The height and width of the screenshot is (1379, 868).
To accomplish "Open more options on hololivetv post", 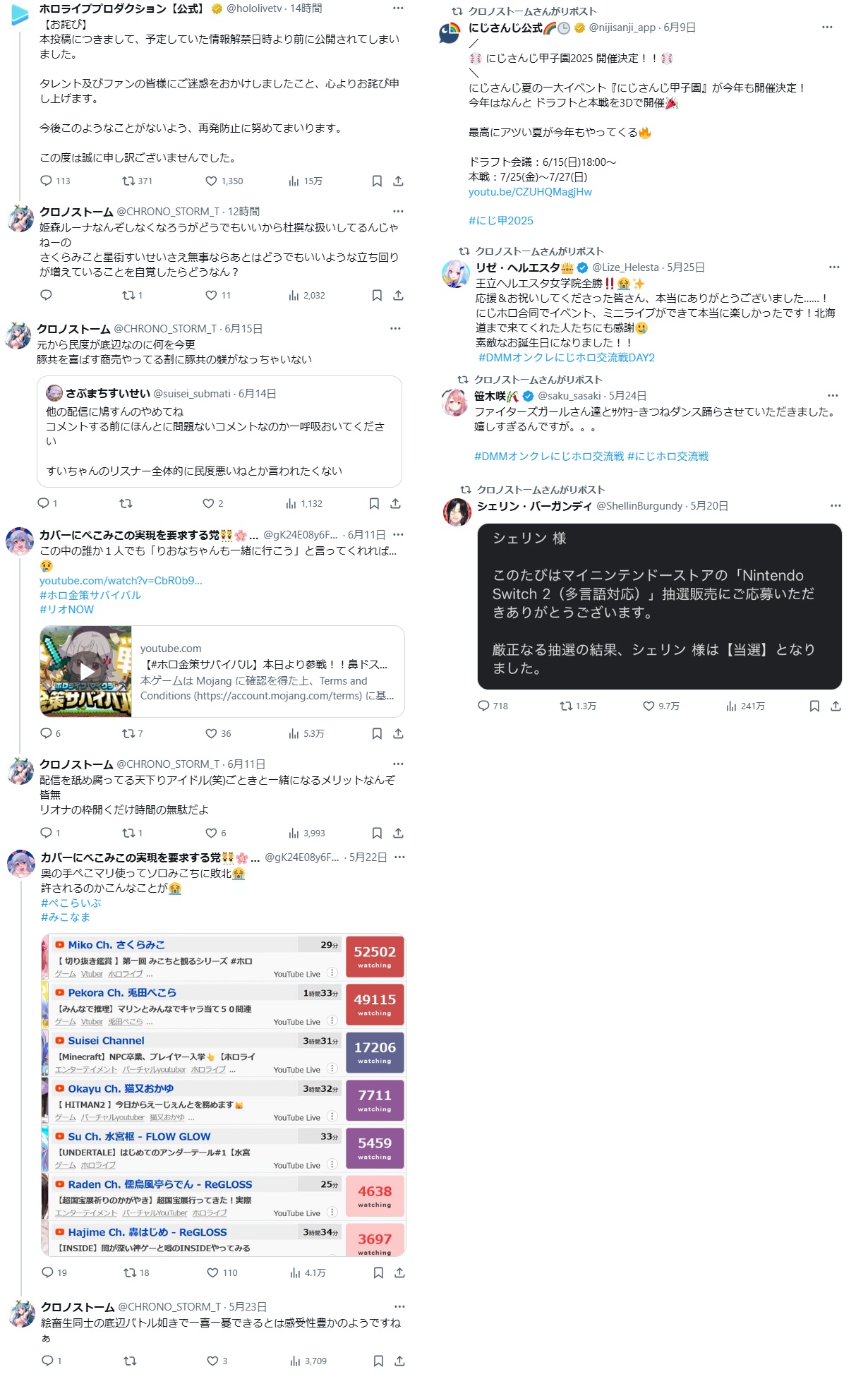I will point(398,8).
